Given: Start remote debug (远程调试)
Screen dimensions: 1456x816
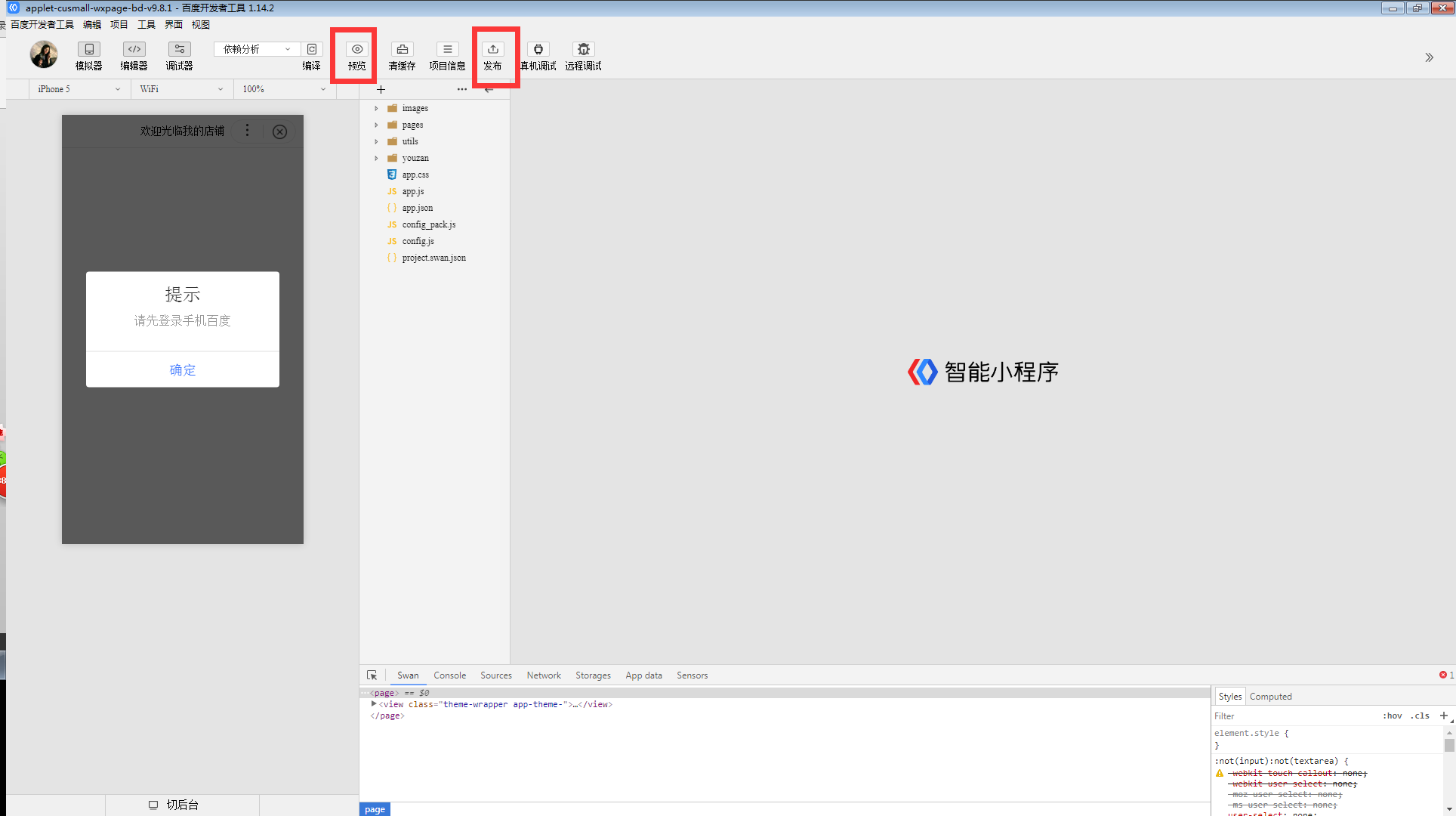Looking at the screenshot, I should [583, 50].
